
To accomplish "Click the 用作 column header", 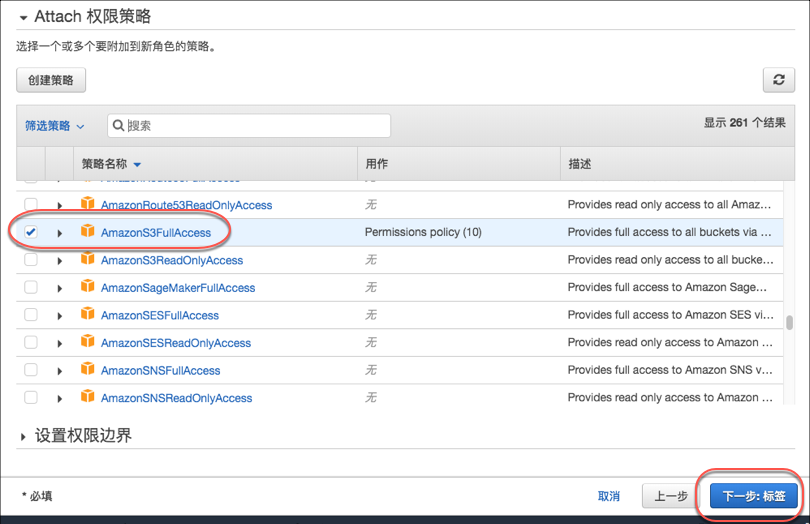I will tap(377, 164).
